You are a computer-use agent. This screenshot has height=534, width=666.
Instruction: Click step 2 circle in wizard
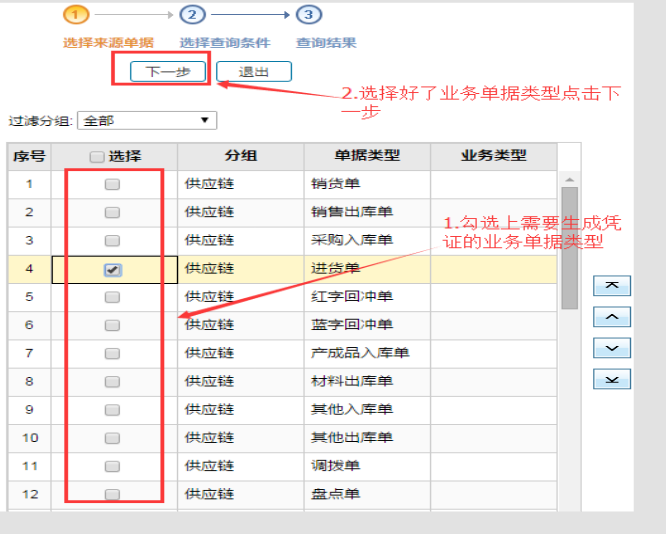tap(193, 14)
